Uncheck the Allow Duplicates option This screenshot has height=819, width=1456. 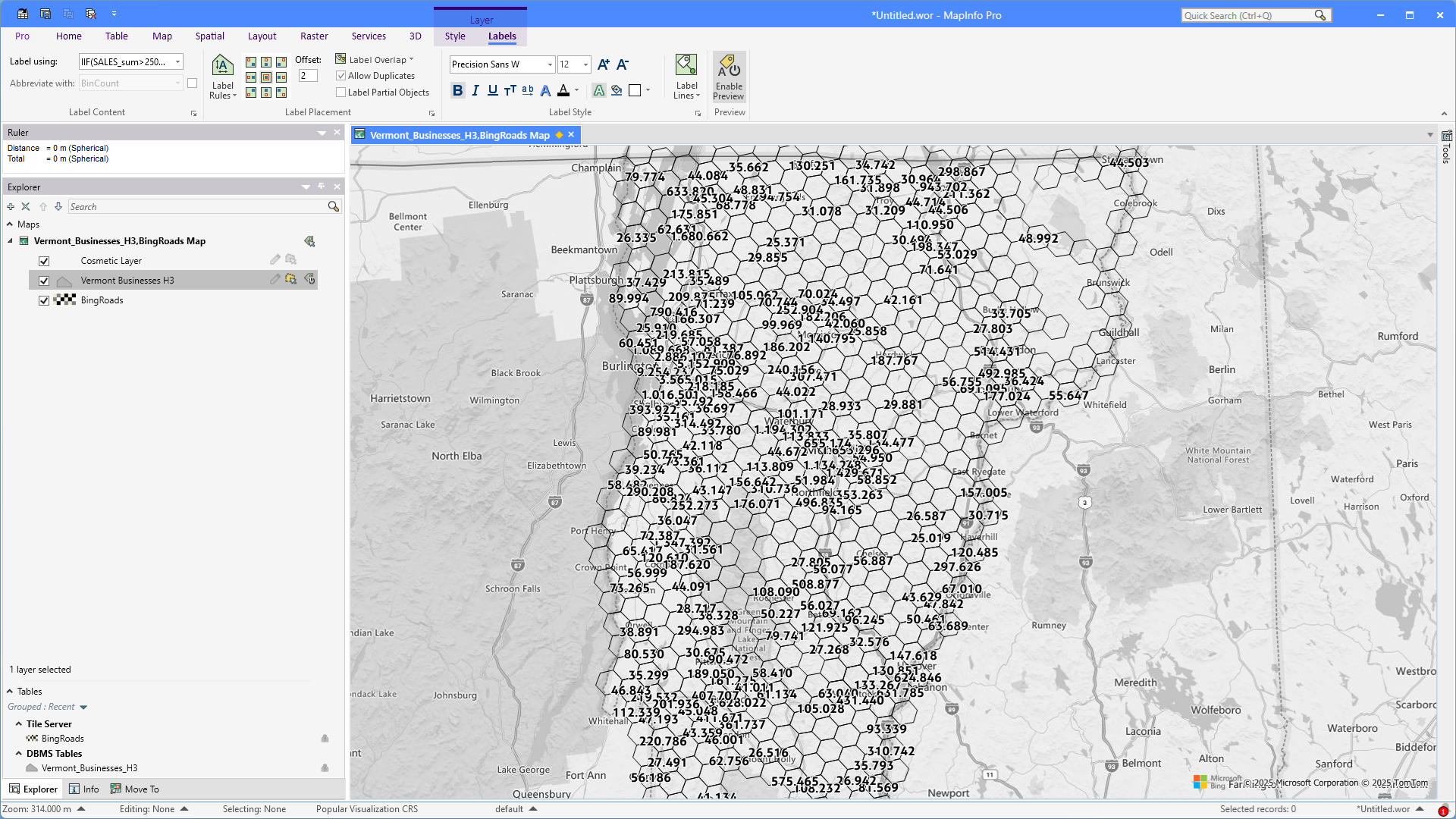341,75
